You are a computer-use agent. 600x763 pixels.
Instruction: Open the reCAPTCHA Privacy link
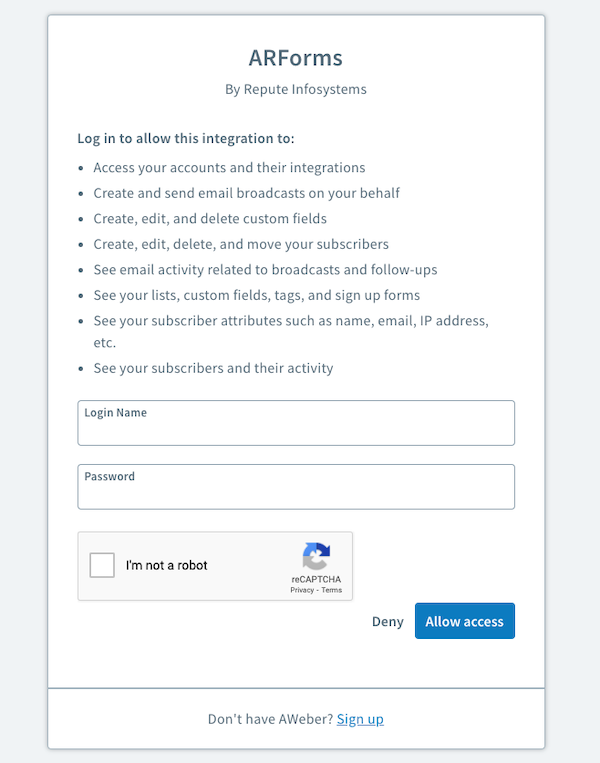click(302, 591)
